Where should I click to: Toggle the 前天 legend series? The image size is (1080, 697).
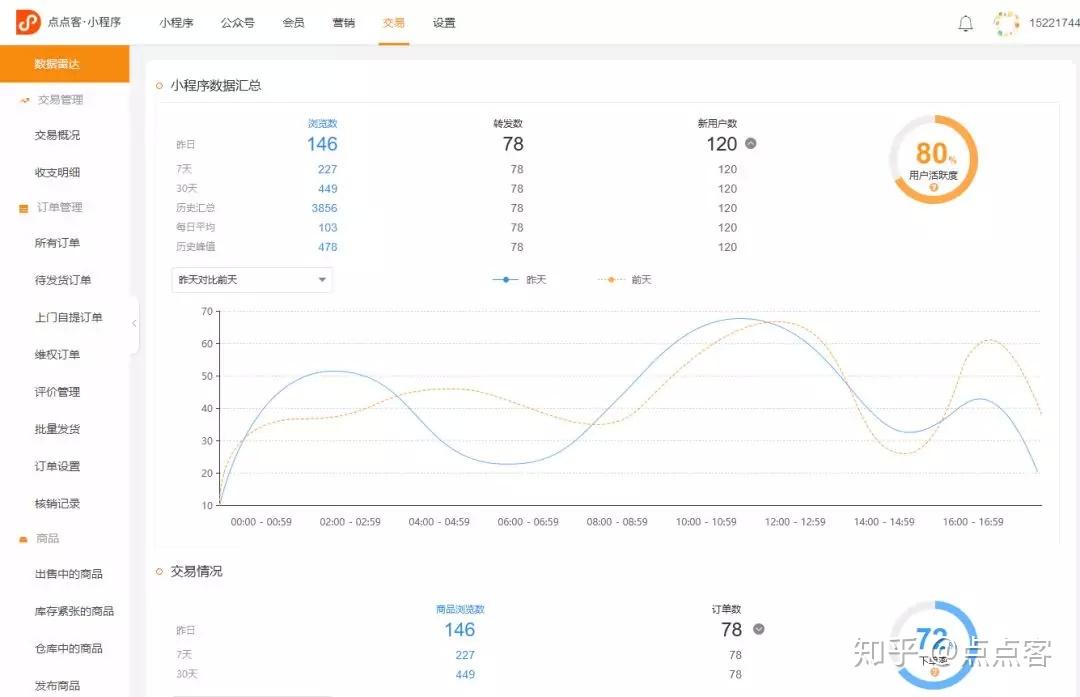click(625, 280)
